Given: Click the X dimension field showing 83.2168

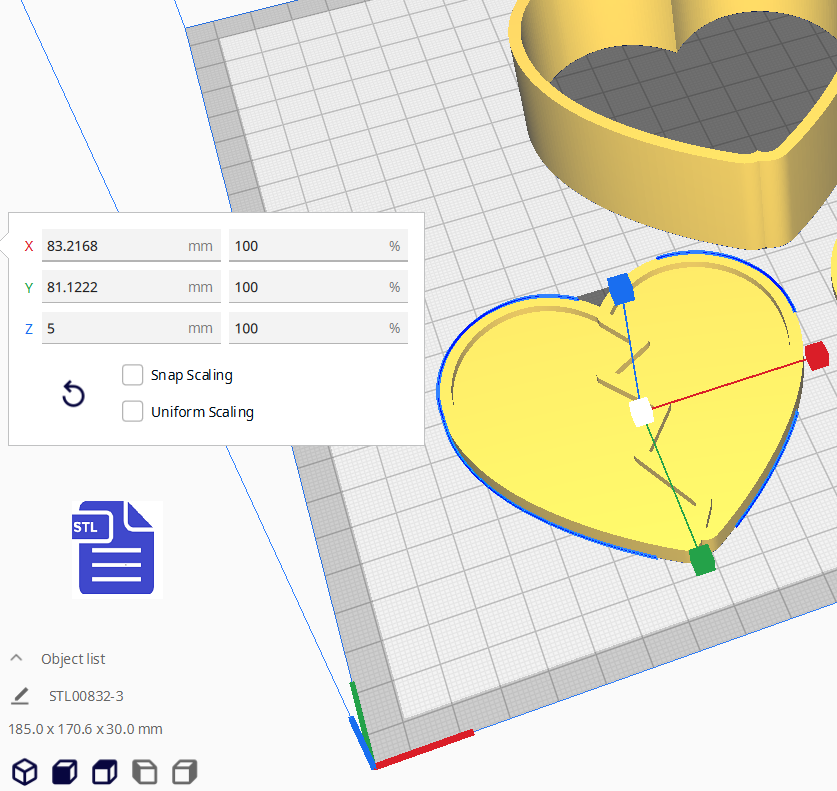Looking at the screenshot, I should (x=130, y=246).
